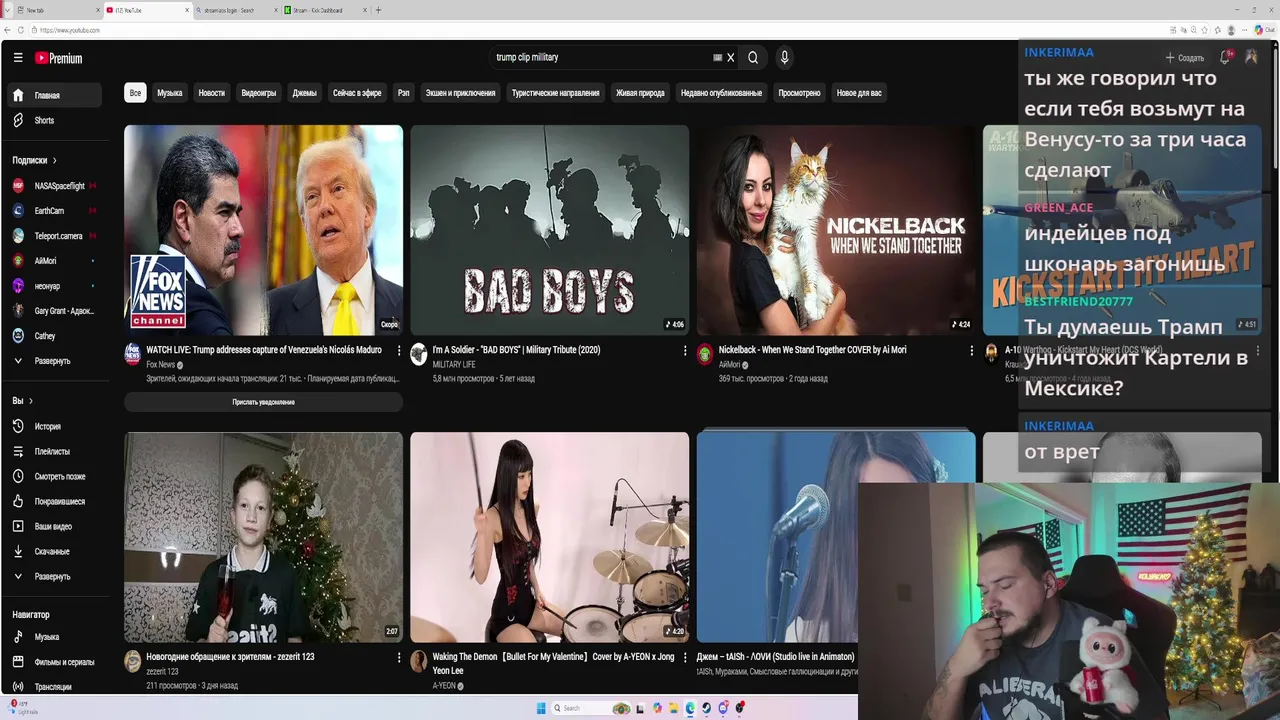Open notifications bell
The height and width of the screenshot is (720, 1280).
coord(1225,58)
